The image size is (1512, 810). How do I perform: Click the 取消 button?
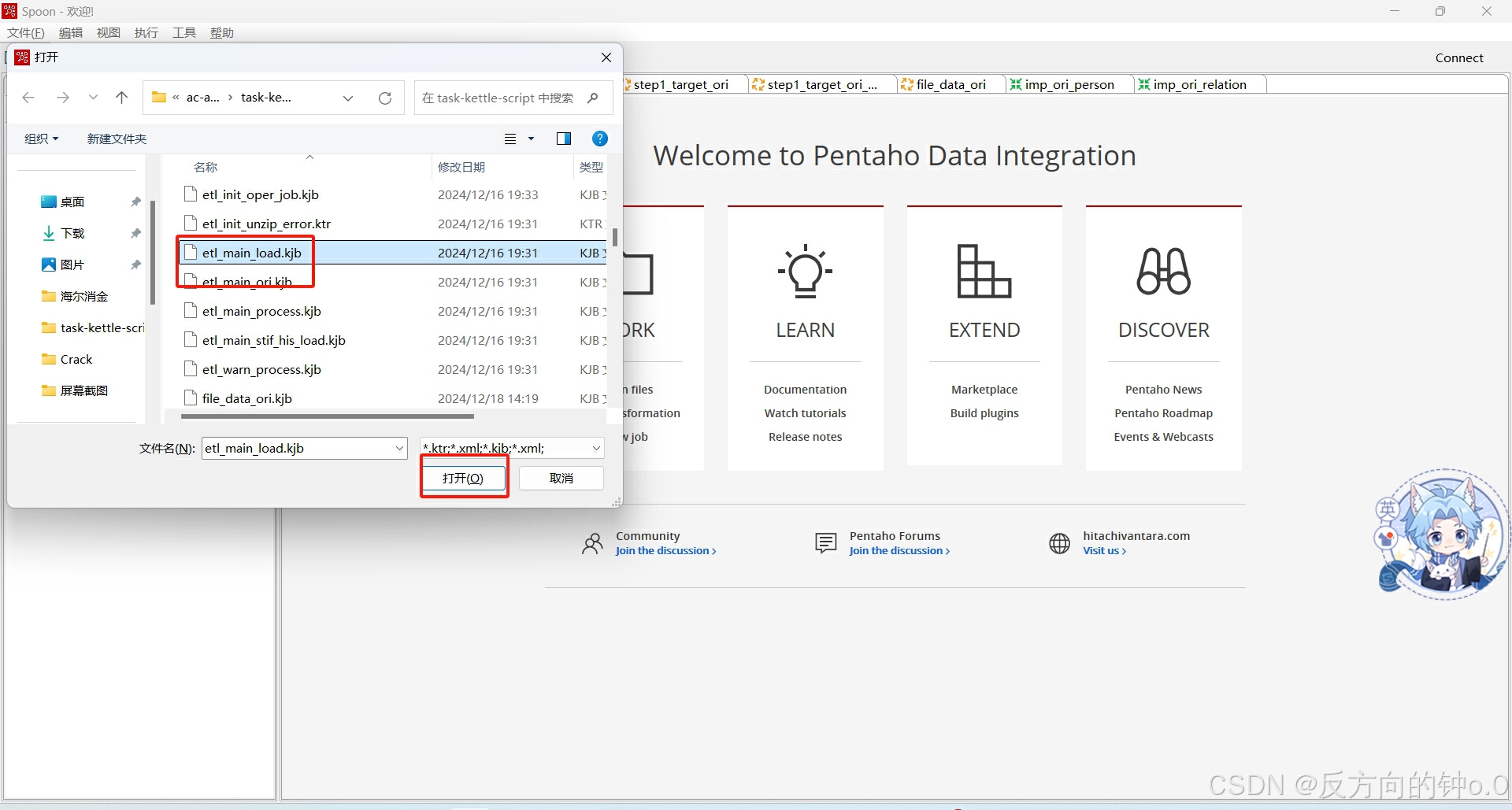[561, 478]
